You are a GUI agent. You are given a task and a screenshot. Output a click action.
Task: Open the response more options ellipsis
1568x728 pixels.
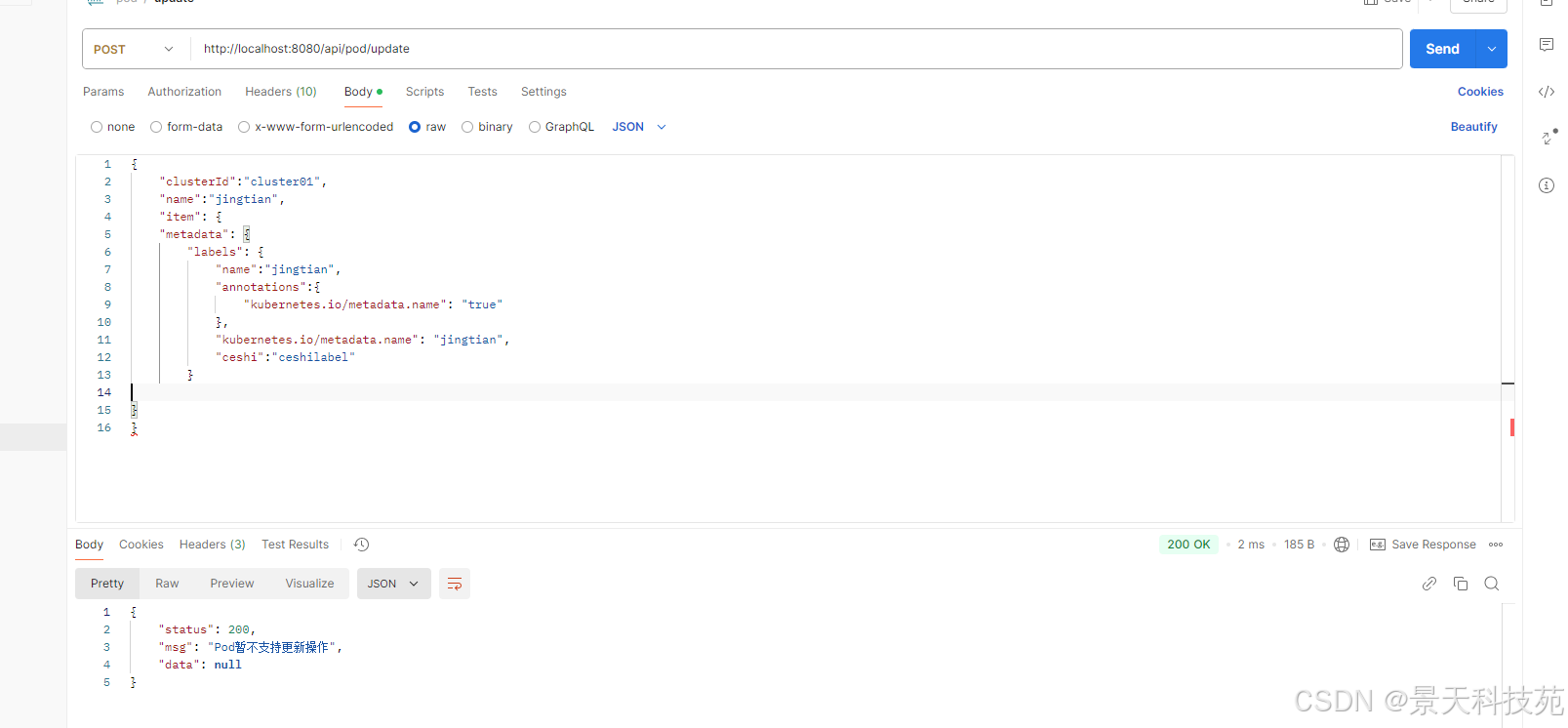tap(1496, 545)
